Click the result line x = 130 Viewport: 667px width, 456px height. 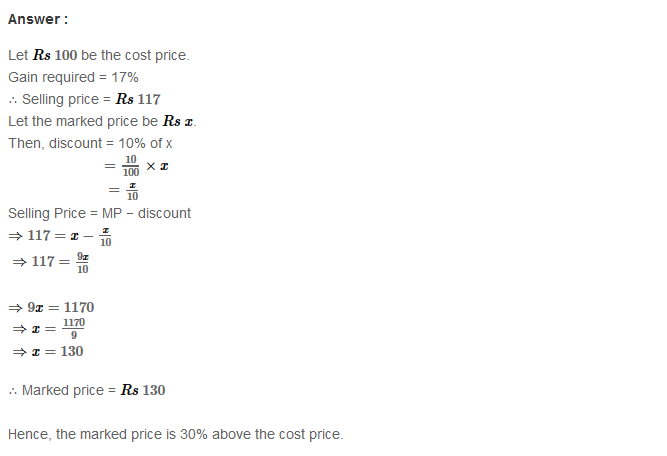pyautogui.click(x=48, y=351)
